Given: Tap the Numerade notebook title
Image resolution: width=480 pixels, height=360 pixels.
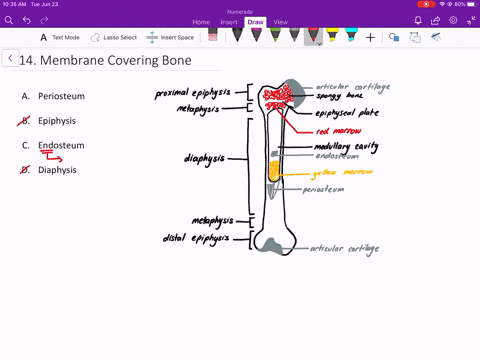Looking at the screenshot, I should point(240,12).
